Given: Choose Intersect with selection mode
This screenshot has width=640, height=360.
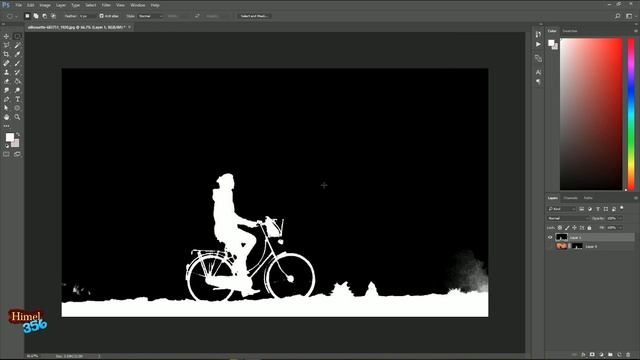Looking at the screenshot, I should (53, 16).
